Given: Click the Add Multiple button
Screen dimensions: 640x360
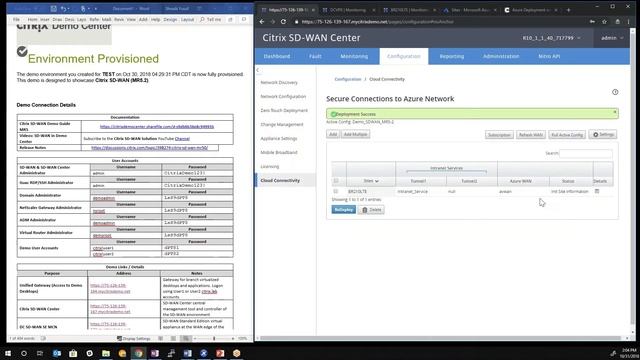Looking at the screenshot, I should (x=355, y=134).
